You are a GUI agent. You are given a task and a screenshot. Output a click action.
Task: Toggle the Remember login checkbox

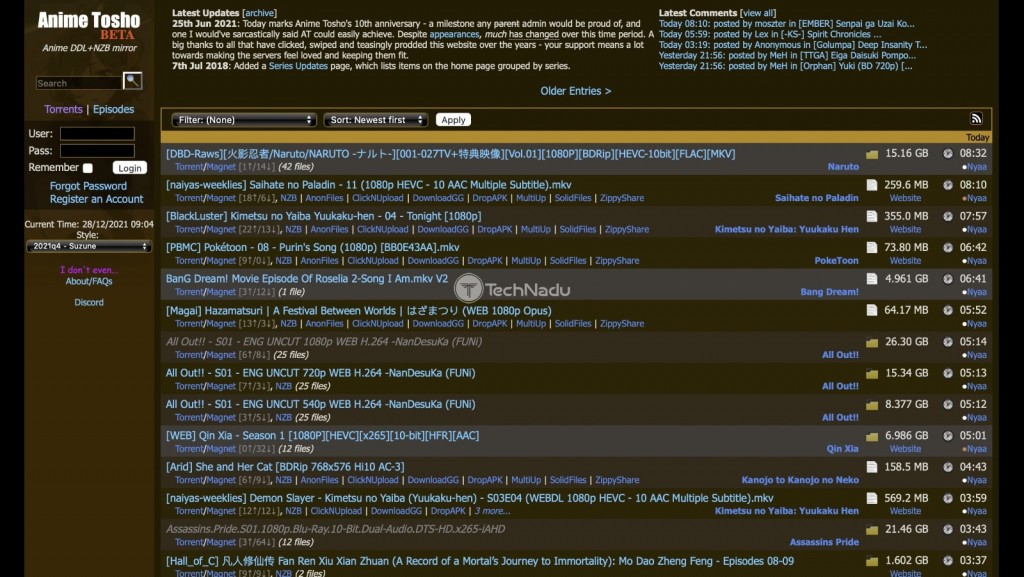(x=88, y=168)
